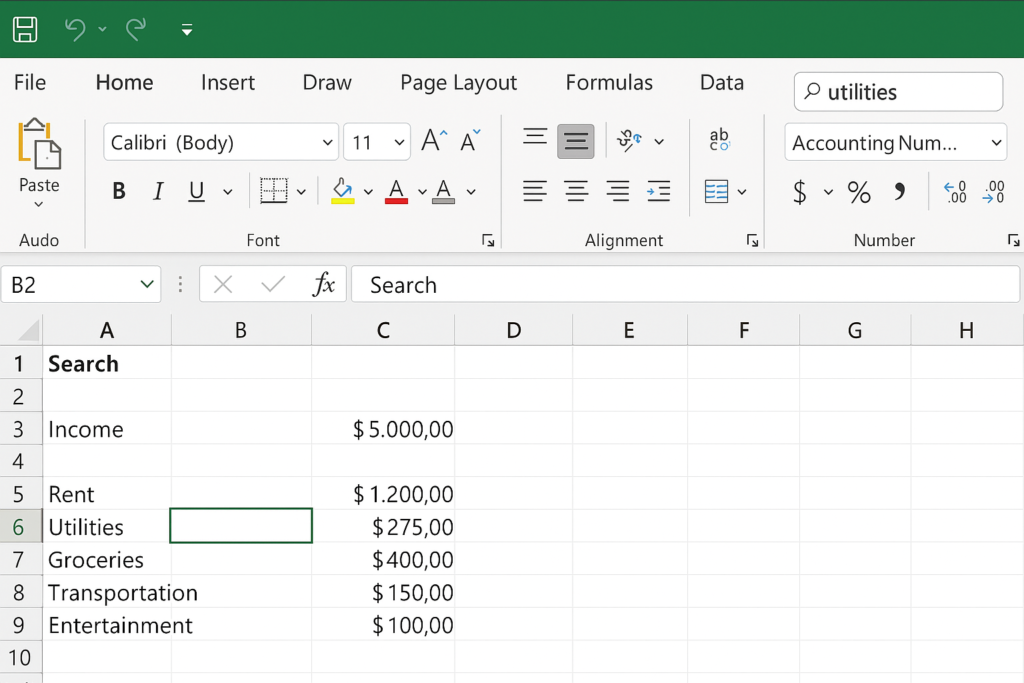Click the Insert Function fx icon

(x=323, y=285)
